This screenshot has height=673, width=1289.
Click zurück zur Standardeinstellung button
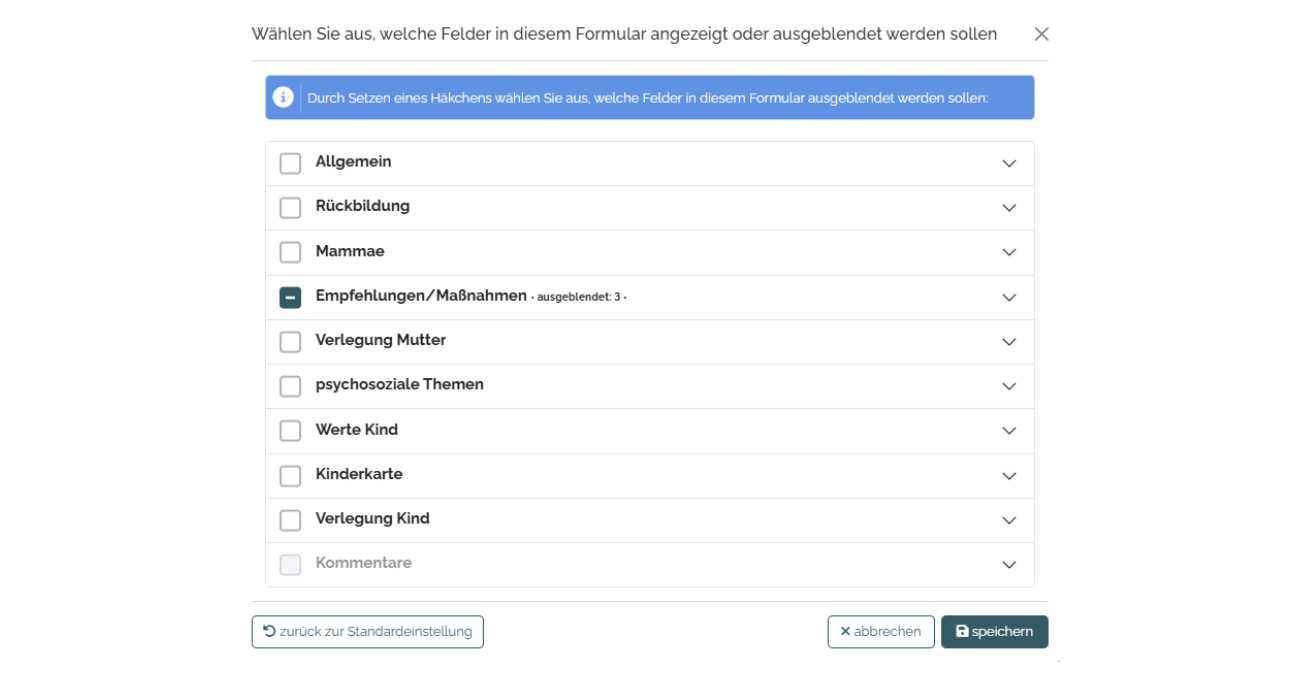(367, 632)
